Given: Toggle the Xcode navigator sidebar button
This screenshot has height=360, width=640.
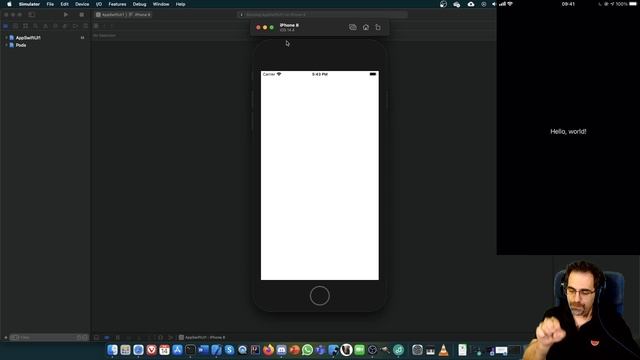Looking at the screenshot, I should (x=31, y=15).
